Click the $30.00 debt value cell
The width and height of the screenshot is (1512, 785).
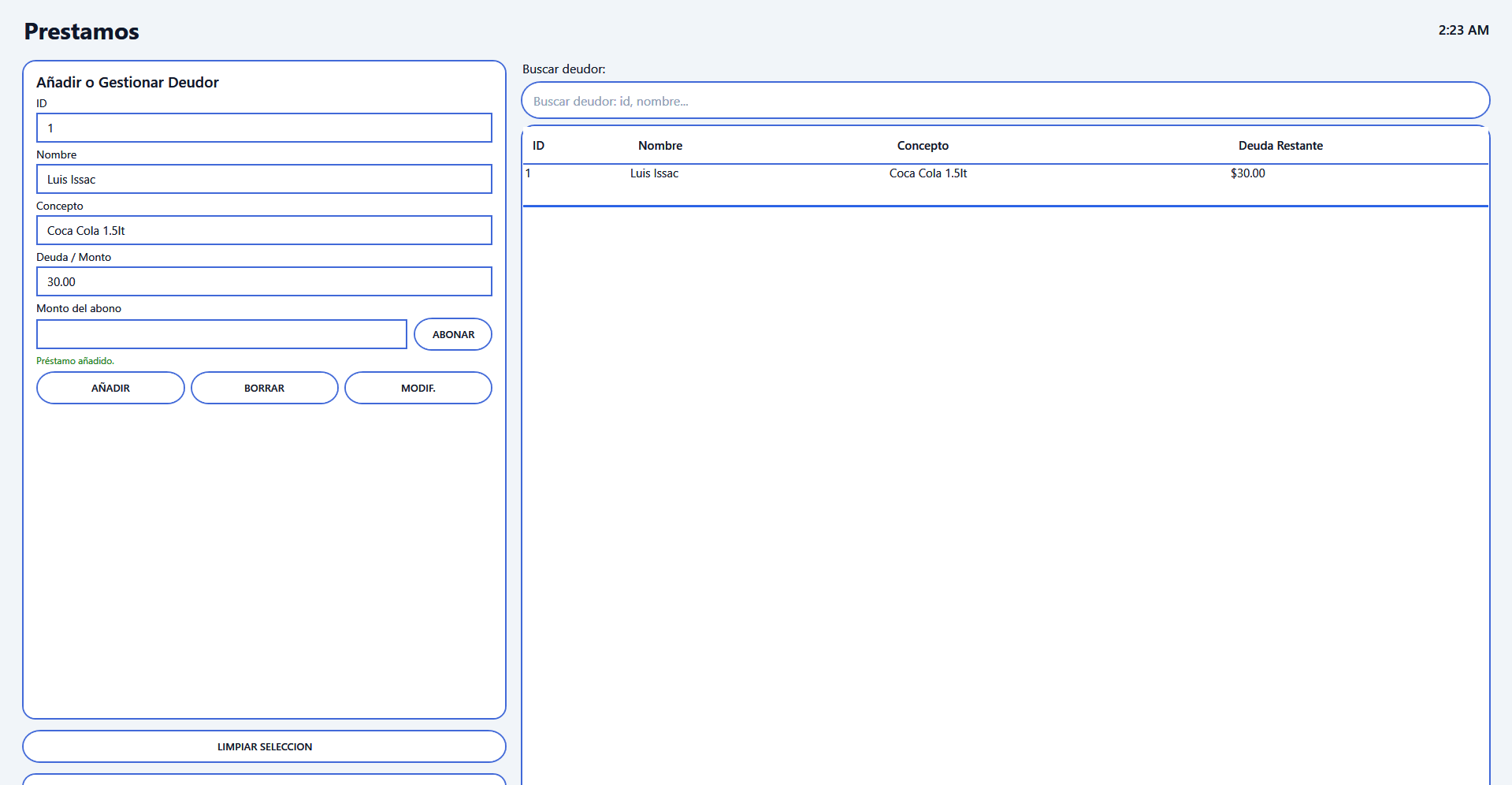click(x=1248, y=173)
